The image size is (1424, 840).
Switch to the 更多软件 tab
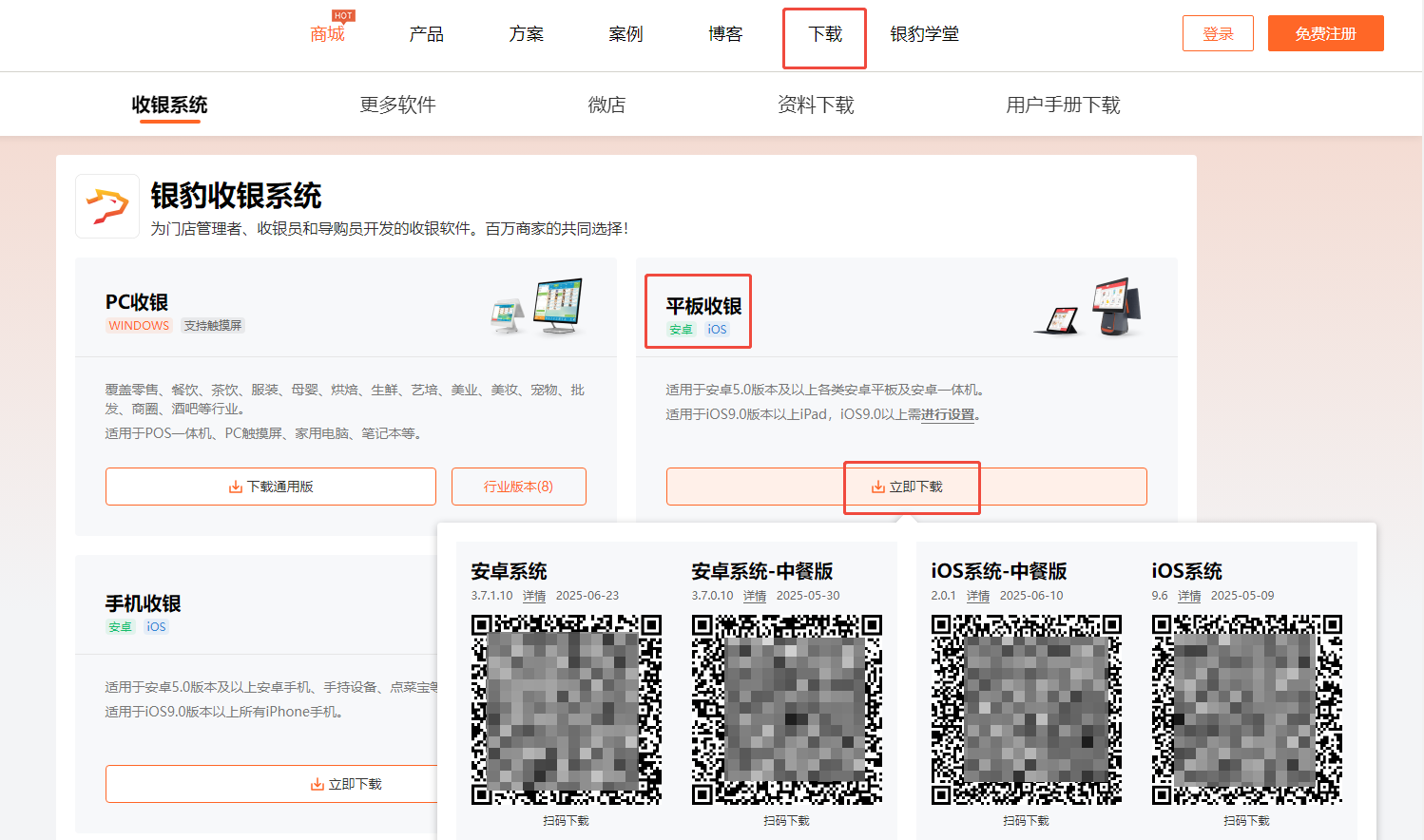click(x=397, y=105)
